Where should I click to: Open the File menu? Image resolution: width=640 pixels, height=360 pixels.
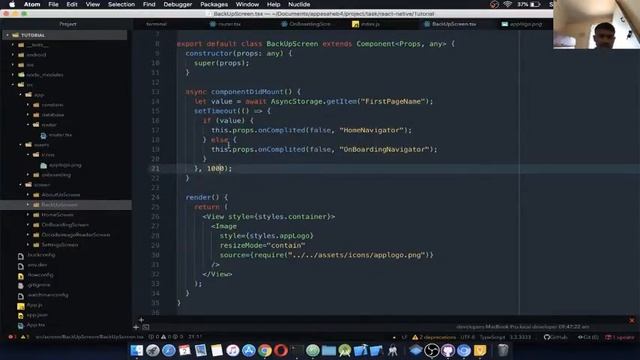pos(53,4)
